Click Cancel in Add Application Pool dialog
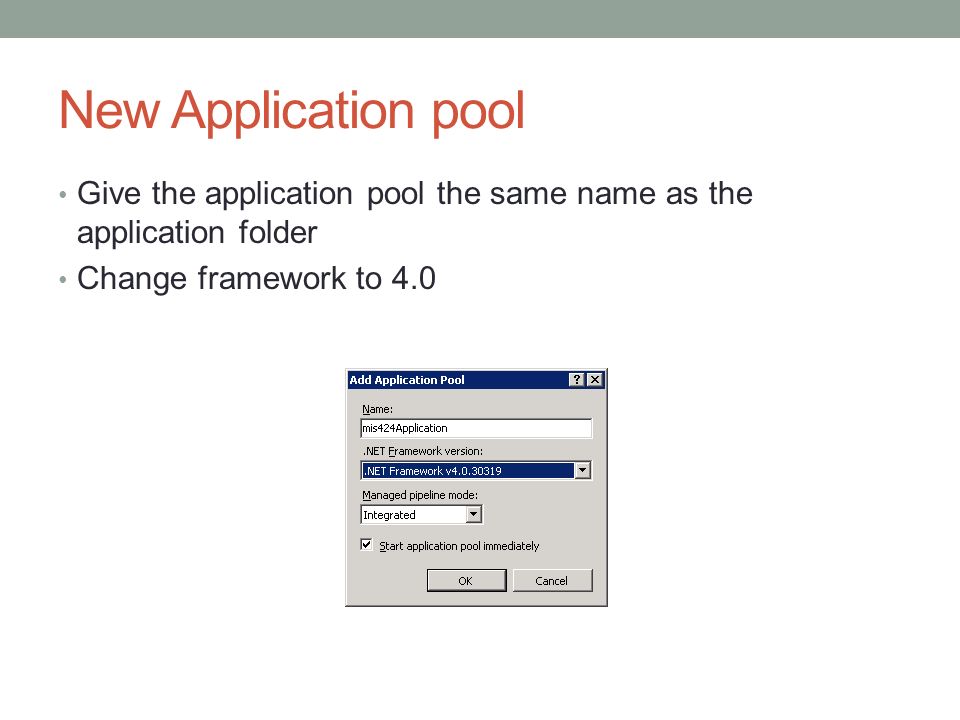The height and width of the screenshot is (720, 960). pyautogui.click(x=552, y=580)
